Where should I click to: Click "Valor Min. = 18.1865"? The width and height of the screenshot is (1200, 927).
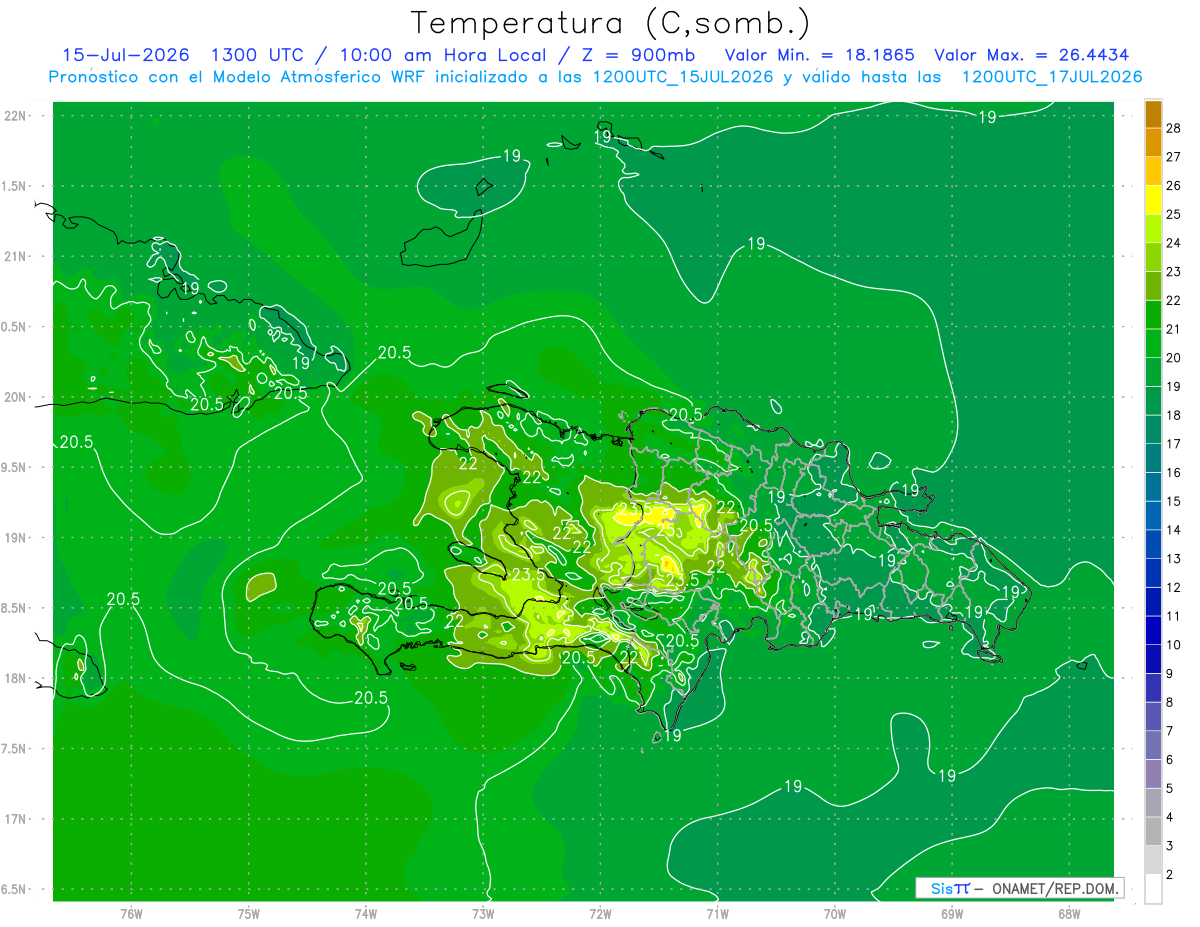coord(818,55)
